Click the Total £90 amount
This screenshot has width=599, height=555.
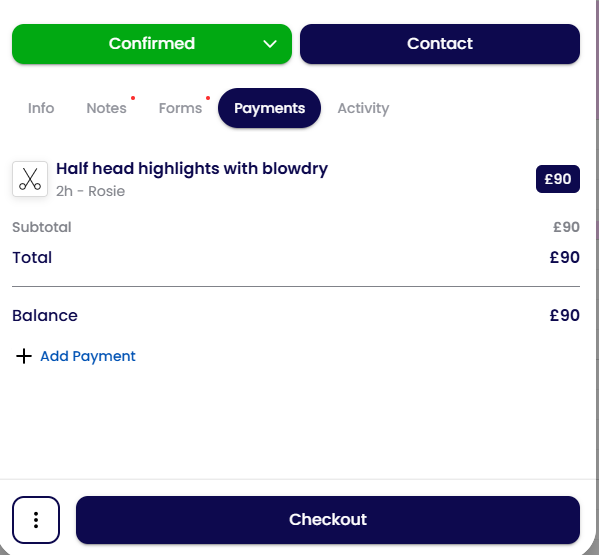pyautogui.click(x=565, y=257)
